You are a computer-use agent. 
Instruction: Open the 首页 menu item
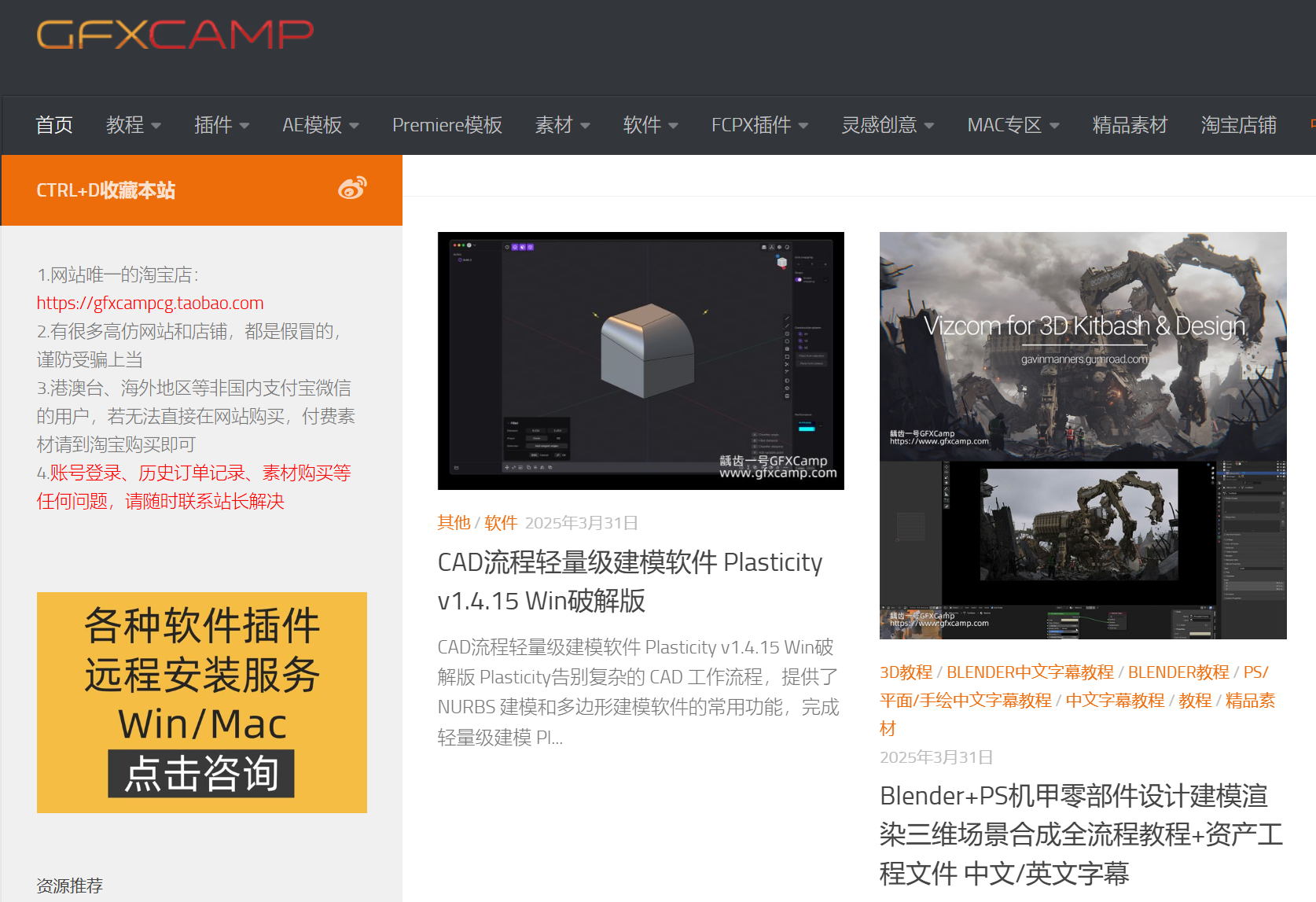[54, 125]
